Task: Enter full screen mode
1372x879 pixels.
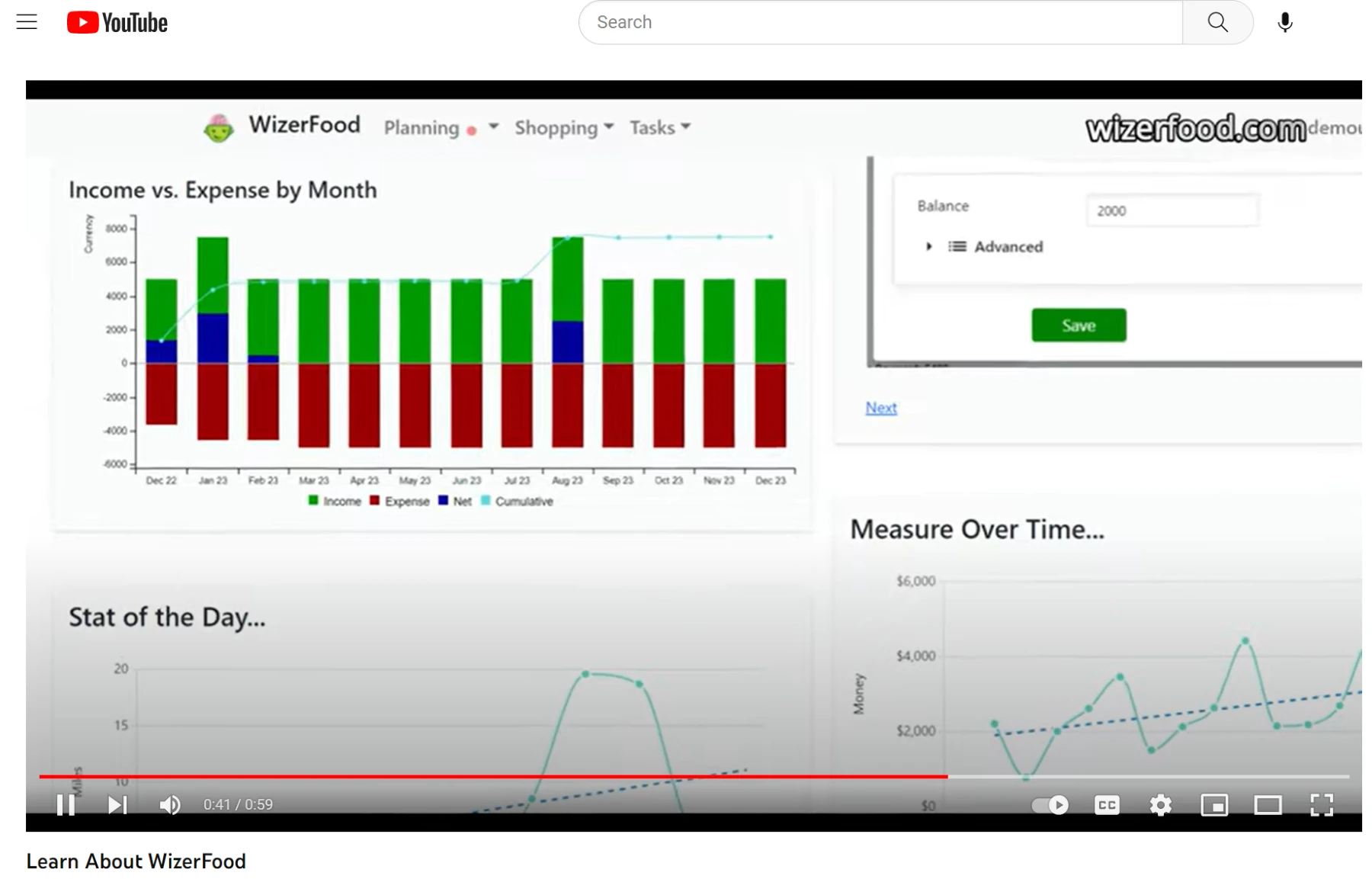Action: (1322, 805)
